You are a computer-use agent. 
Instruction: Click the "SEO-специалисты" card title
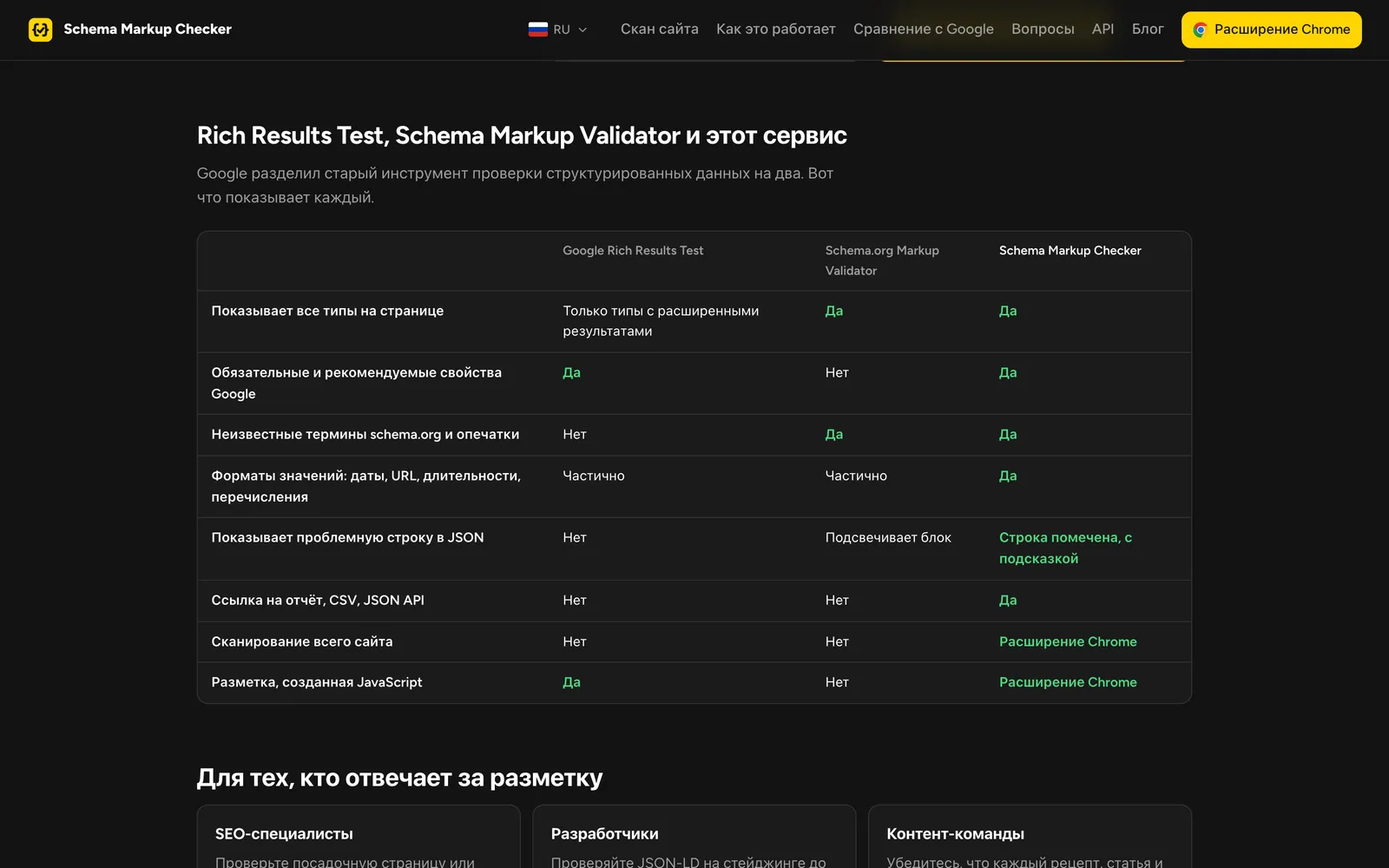[x=284, y=834]
